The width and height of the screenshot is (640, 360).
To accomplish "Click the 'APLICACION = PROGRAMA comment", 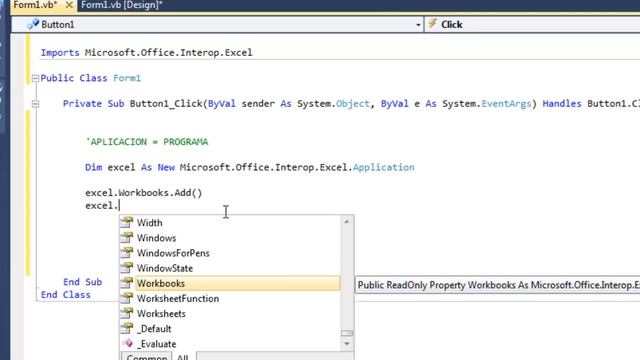I will pos(147,142).
